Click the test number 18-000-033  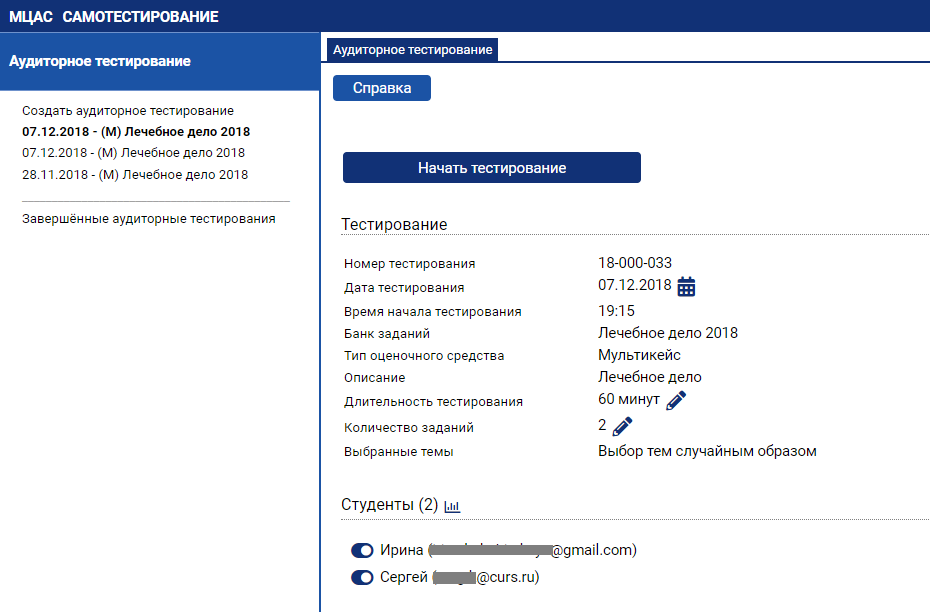[x=635, y=263]
